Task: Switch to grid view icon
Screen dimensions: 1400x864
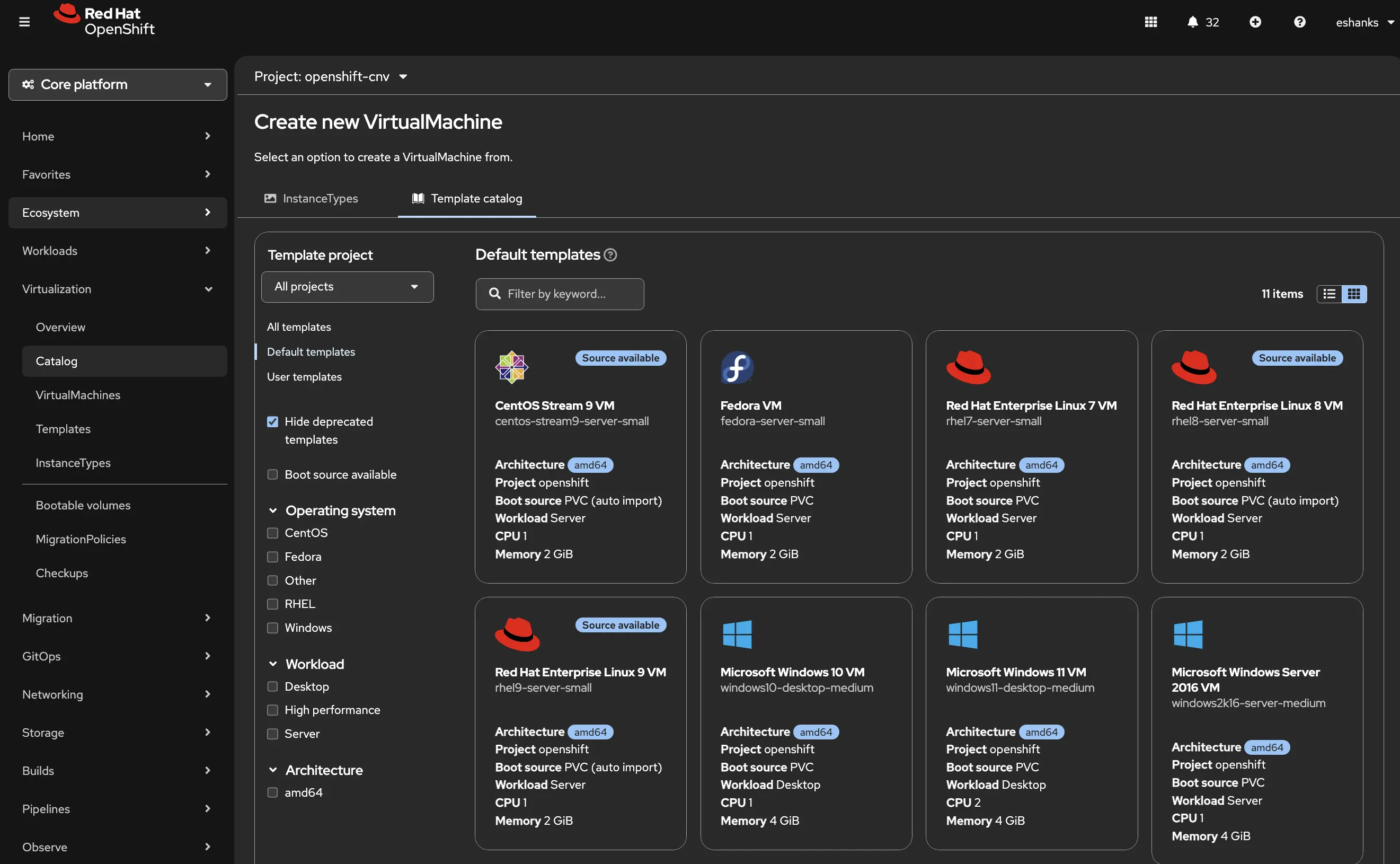Action: click(x=1354, y=294)
